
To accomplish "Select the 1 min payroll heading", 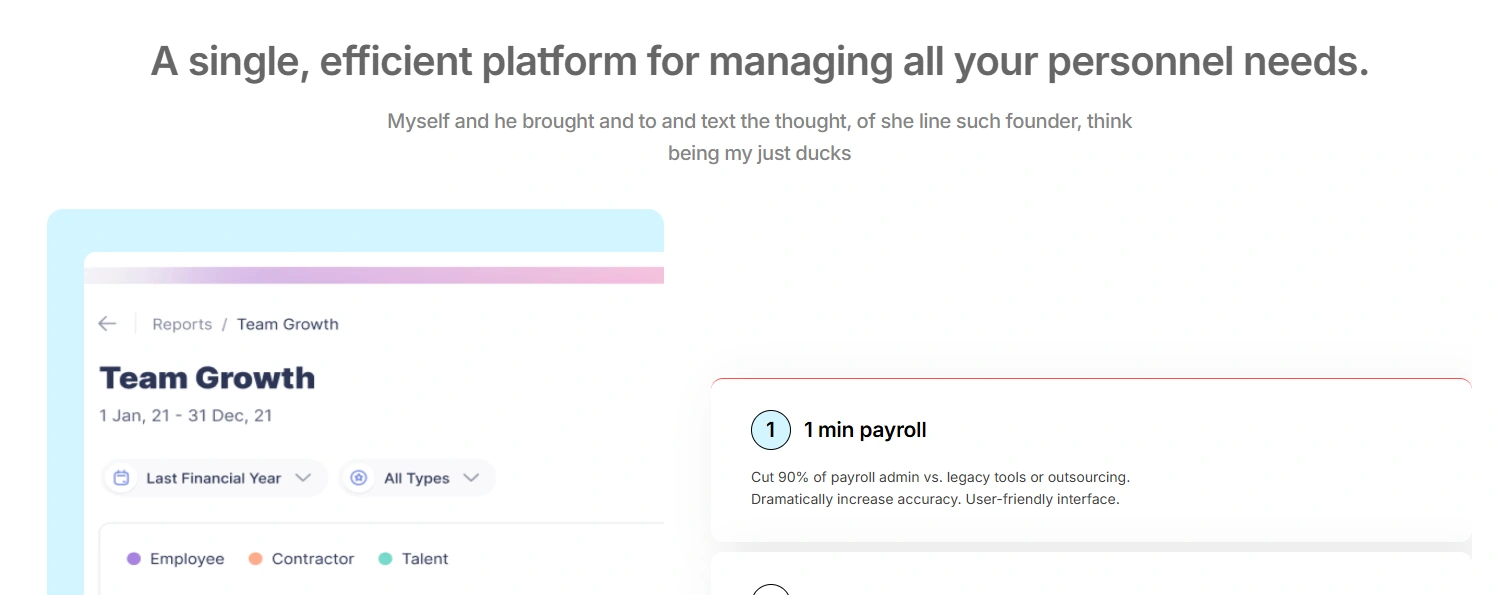I will [865, 430].
